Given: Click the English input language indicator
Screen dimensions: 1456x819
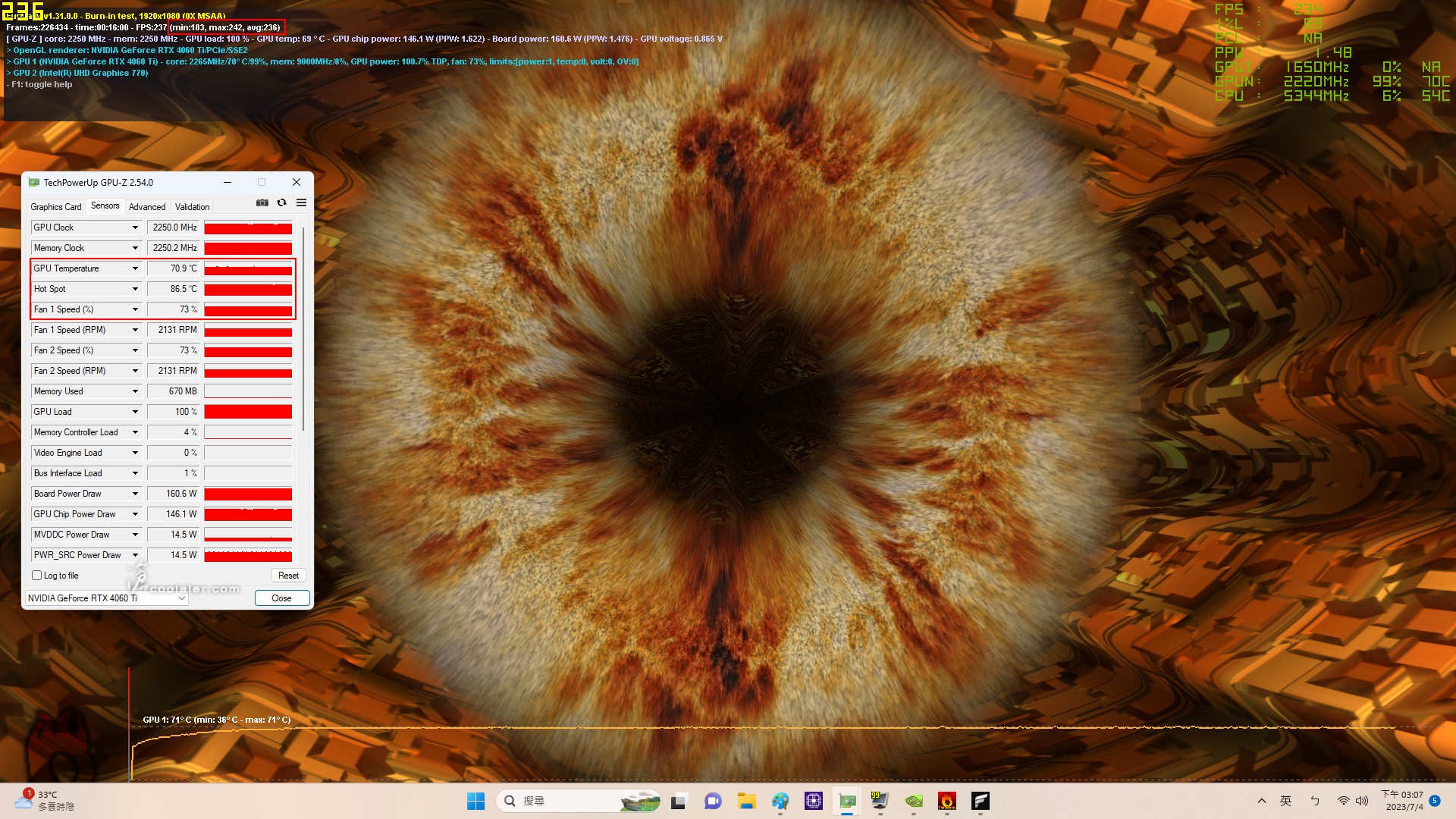Looking at the screenshot, I should (1286, 801).
